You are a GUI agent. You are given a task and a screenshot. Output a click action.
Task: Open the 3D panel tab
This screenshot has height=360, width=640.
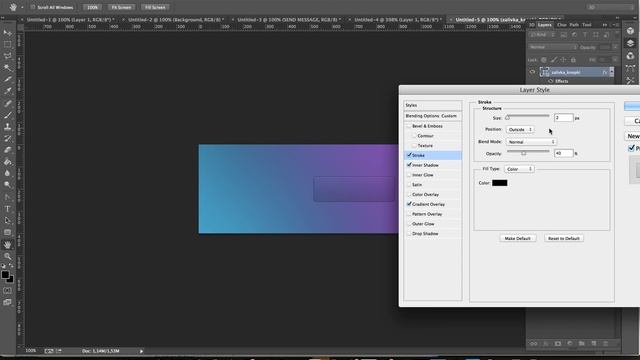[531, 25]
